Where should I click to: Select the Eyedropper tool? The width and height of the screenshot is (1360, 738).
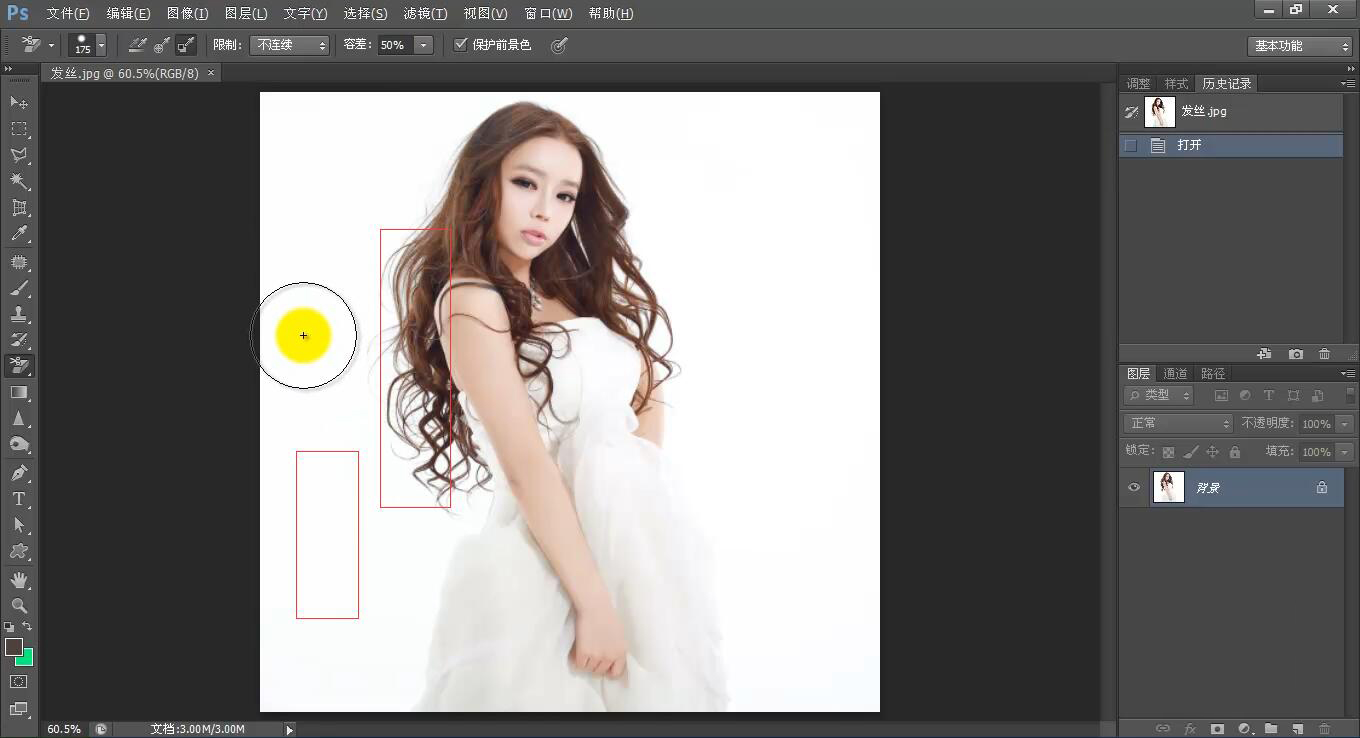click(x=19, y=234)
